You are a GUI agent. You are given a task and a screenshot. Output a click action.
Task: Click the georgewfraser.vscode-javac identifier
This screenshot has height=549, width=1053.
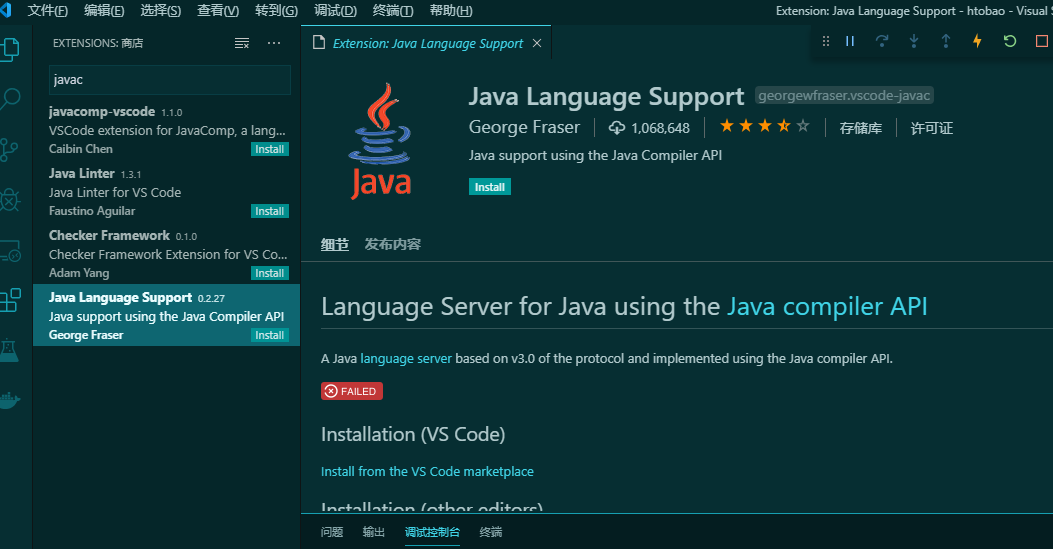(x=844, y=95)
